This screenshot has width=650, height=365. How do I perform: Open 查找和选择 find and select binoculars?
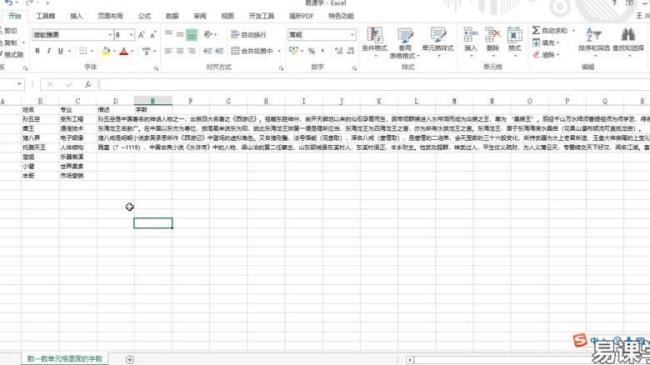click(628, 41)
